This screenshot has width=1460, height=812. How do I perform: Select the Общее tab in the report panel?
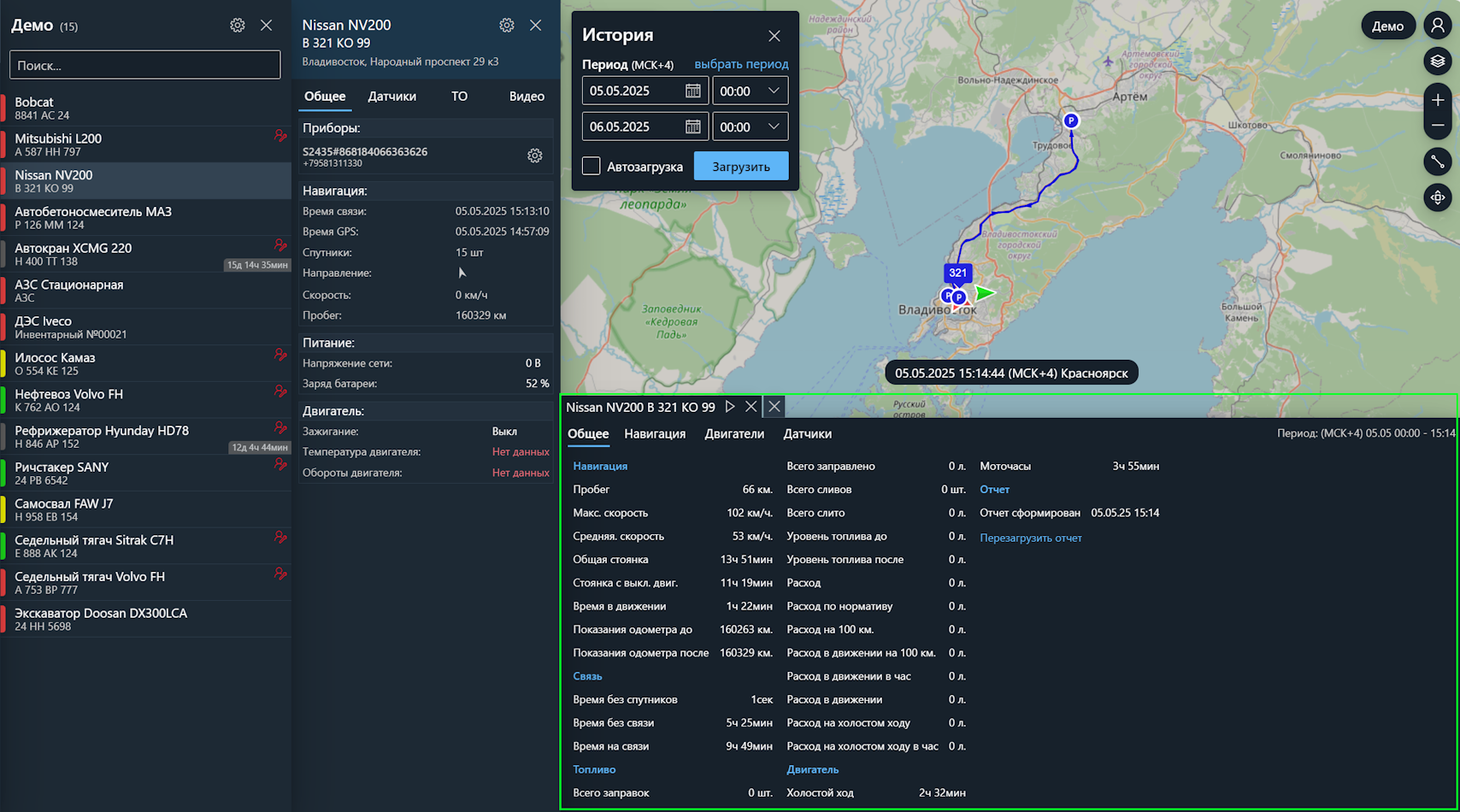(x=589, y=434)
